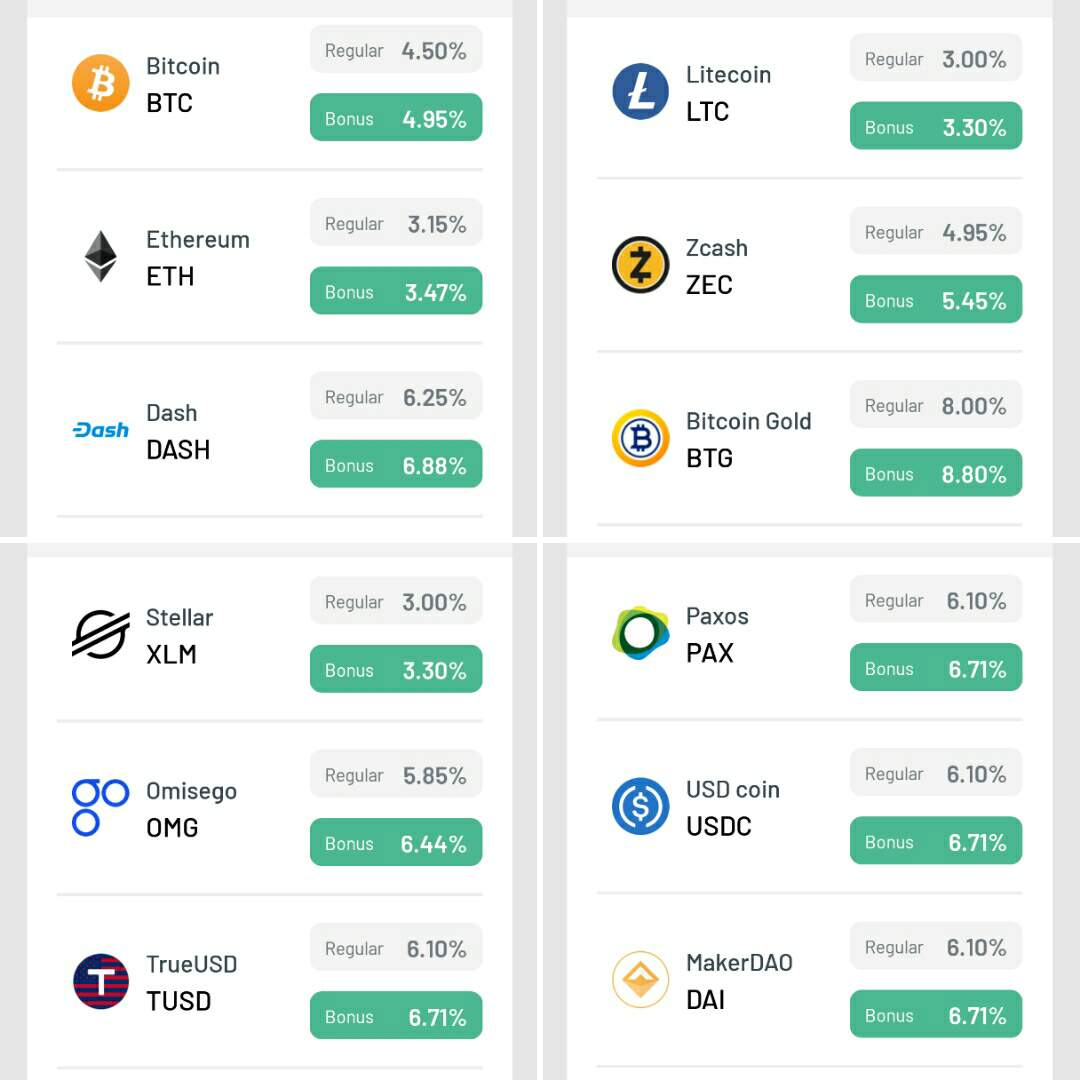Click the Paxos logo icon

click(640, 633)
